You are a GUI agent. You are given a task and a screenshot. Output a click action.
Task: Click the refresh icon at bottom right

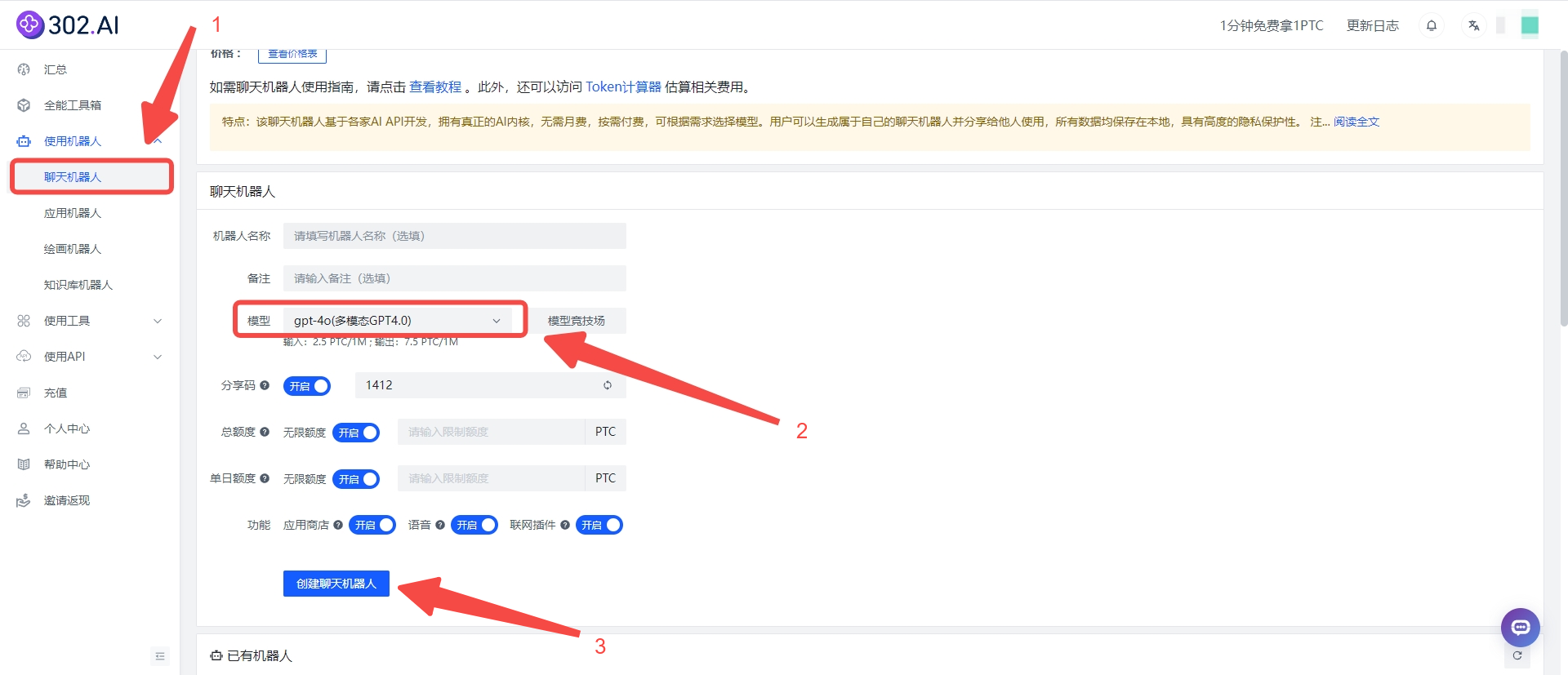point(1517,655)
